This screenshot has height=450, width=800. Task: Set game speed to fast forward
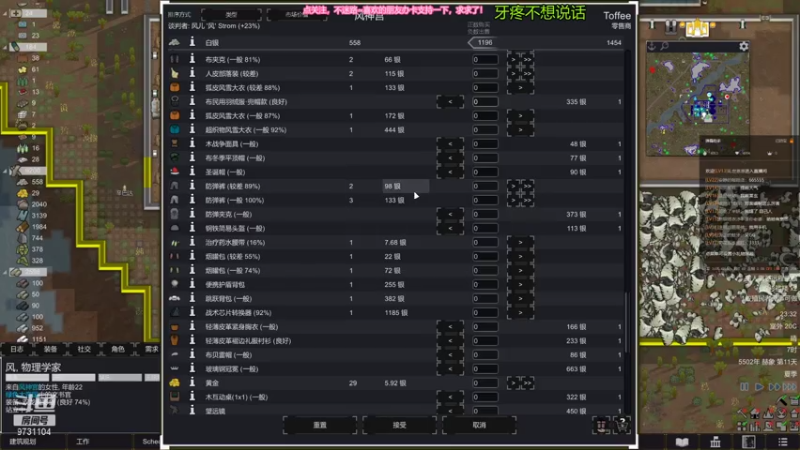774,387
